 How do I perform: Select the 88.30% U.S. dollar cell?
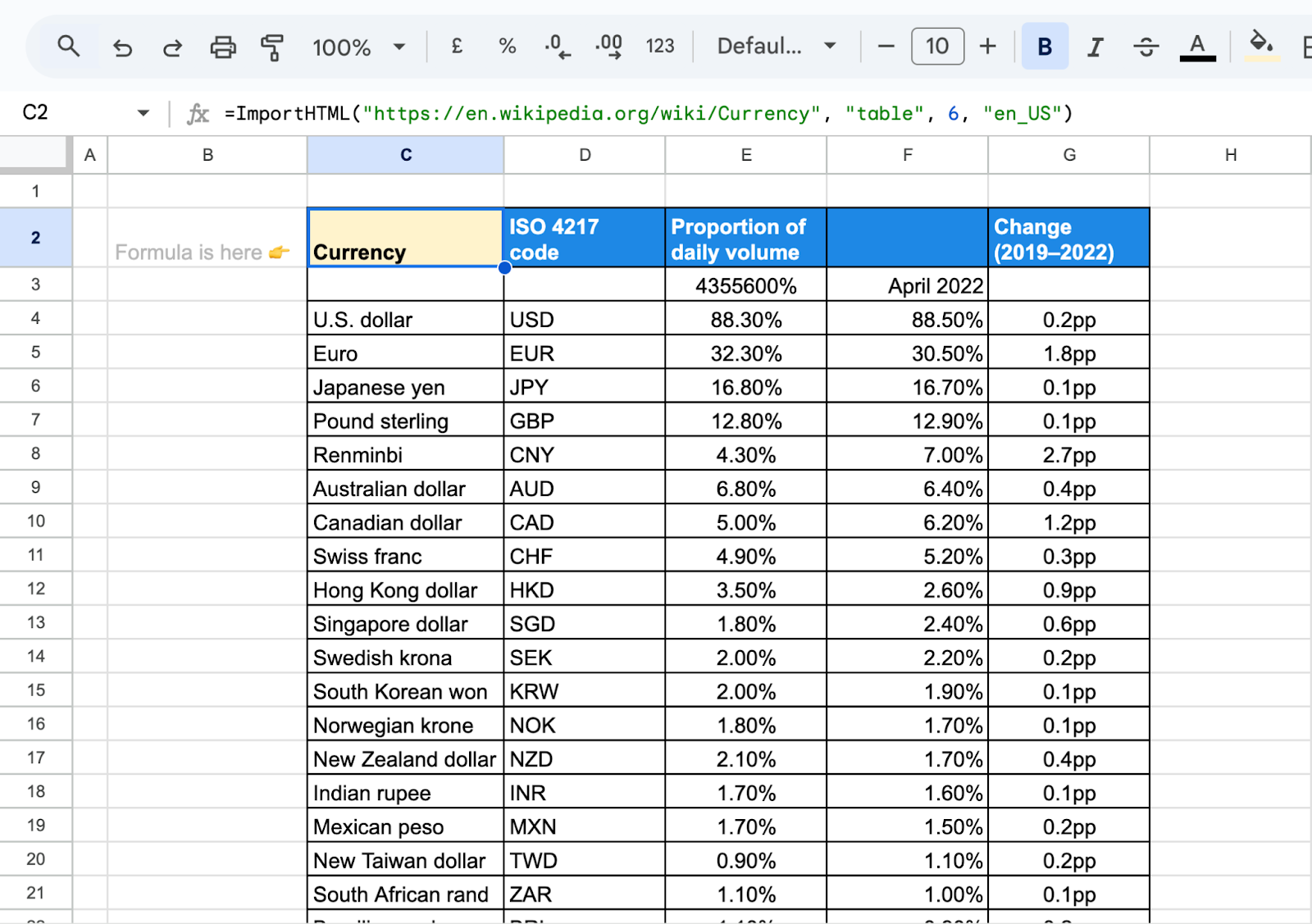[746, 319]
